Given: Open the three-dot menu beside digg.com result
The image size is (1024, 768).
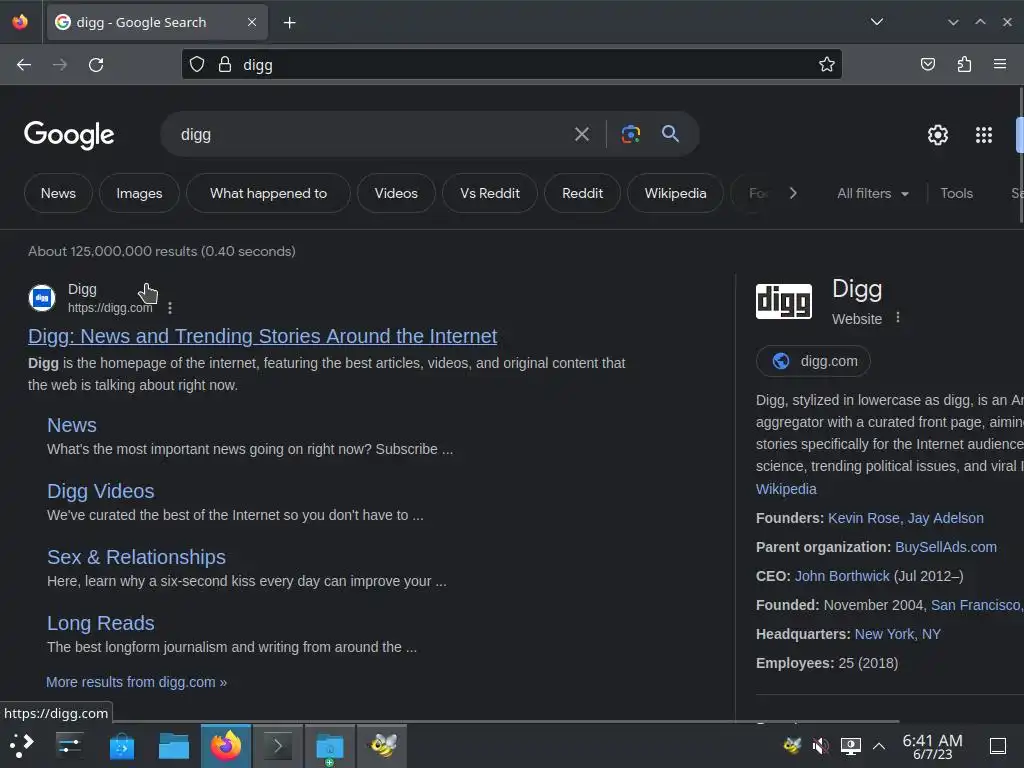Looking at the screenshot, I should click(170, 308).
